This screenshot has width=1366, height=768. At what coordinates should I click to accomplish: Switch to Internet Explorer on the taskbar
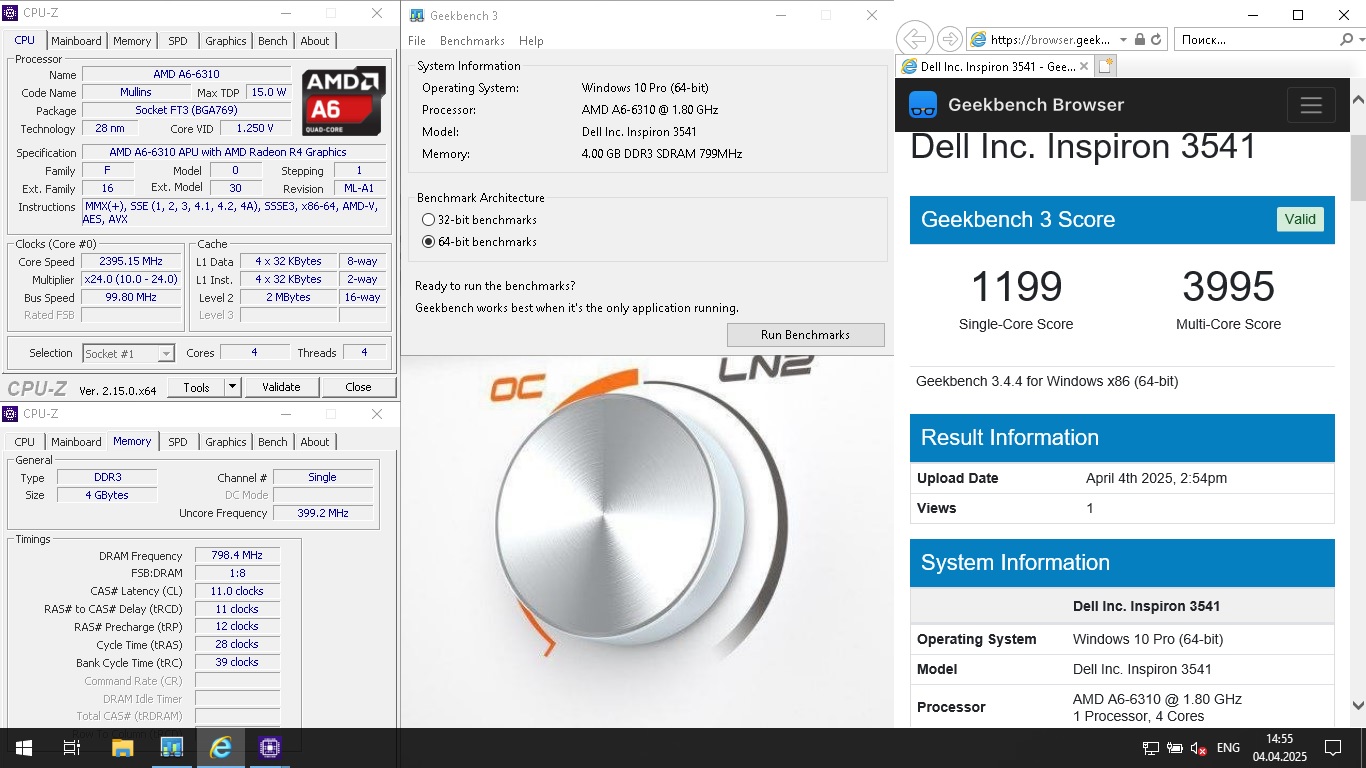[x=220, y=748]
